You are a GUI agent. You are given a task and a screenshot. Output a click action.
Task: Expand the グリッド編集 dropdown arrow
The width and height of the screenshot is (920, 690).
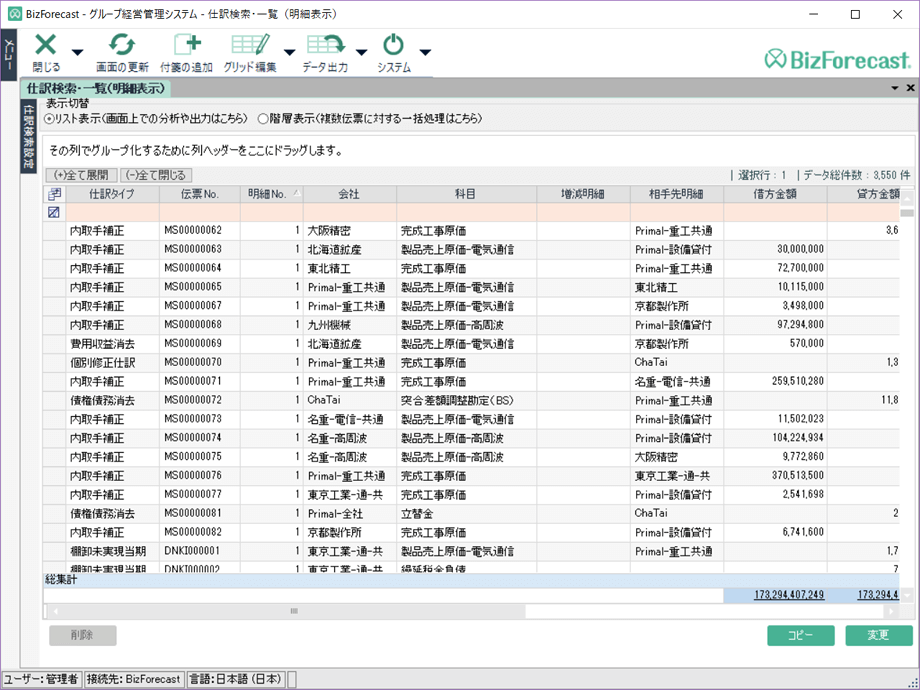tap(289, 53)
